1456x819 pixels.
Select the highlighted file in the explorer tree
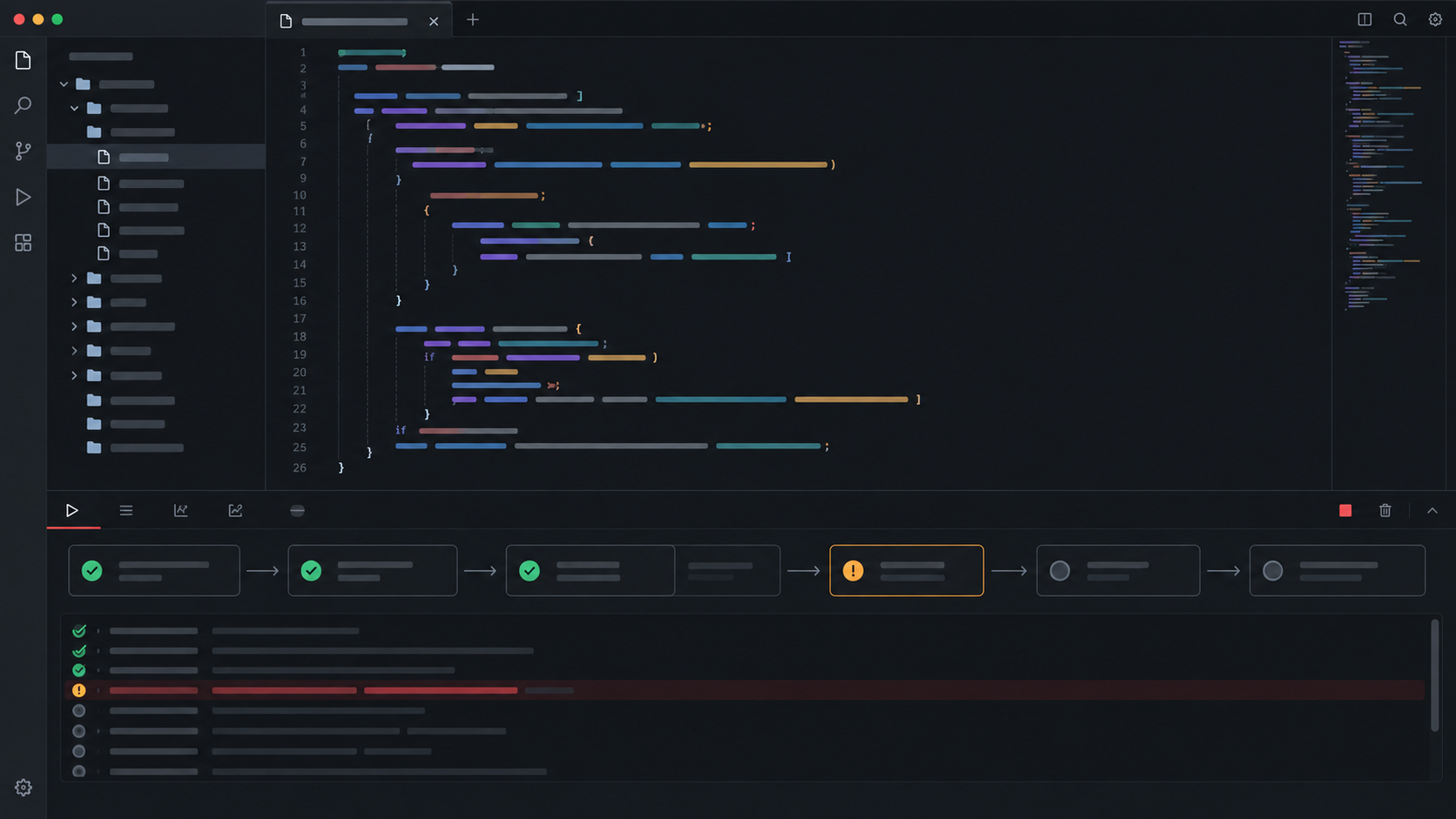[x=156, y=157]
